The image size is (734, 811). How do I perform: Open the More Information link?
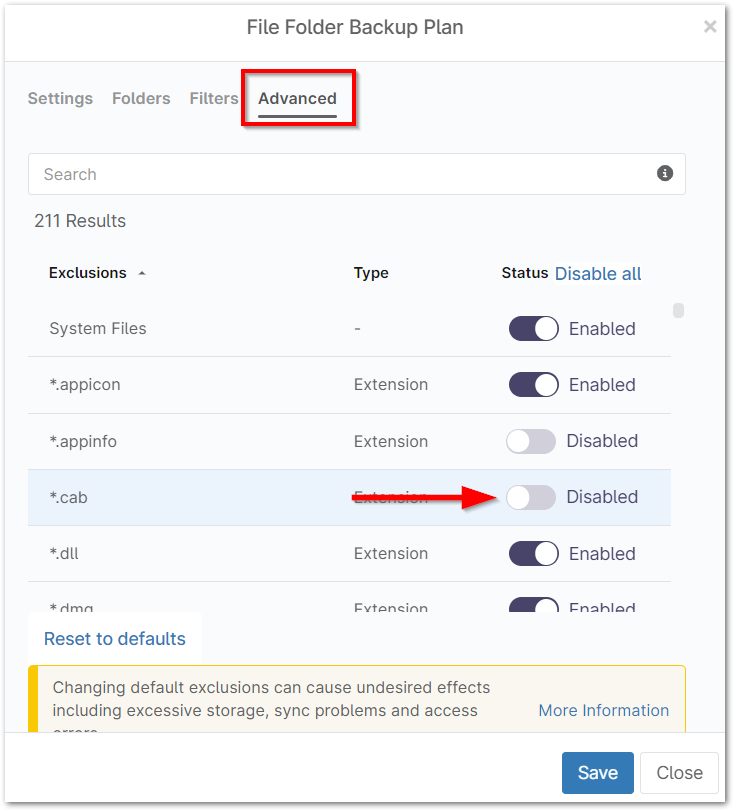tap(603, 710)
